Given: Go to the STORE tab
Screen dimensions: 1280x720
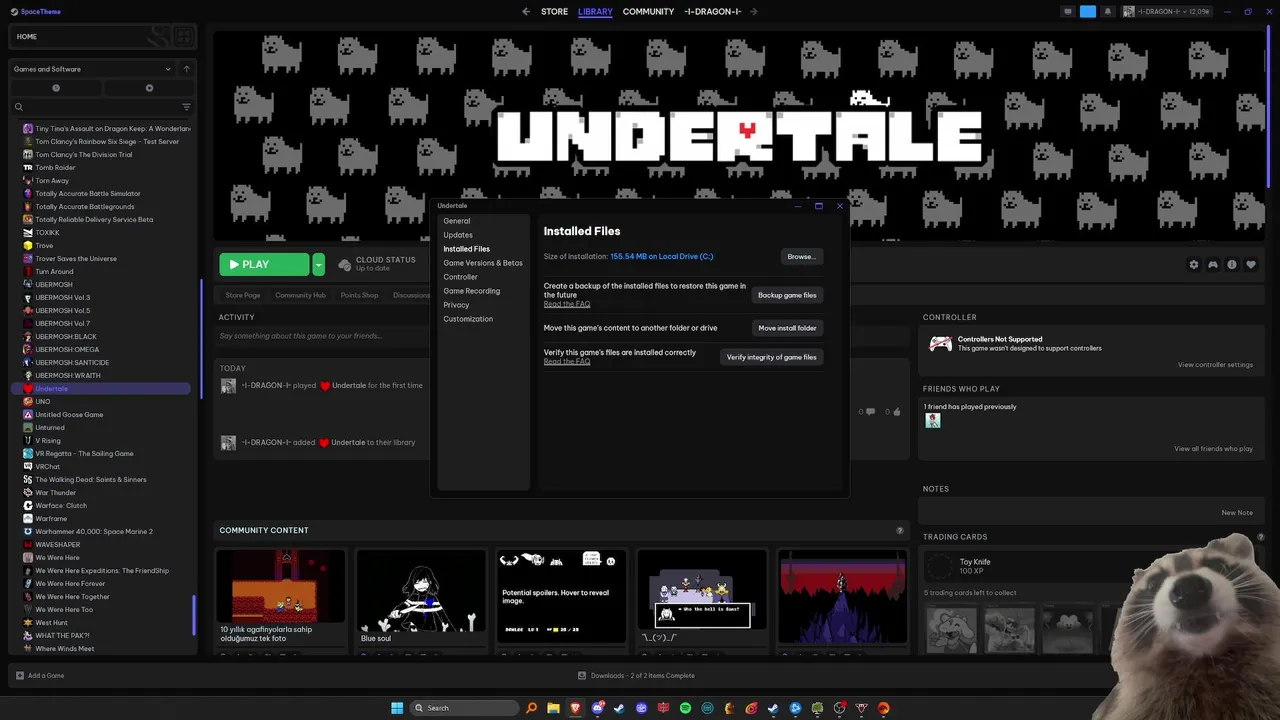Looking at the screenshot, I should (554, 12).
